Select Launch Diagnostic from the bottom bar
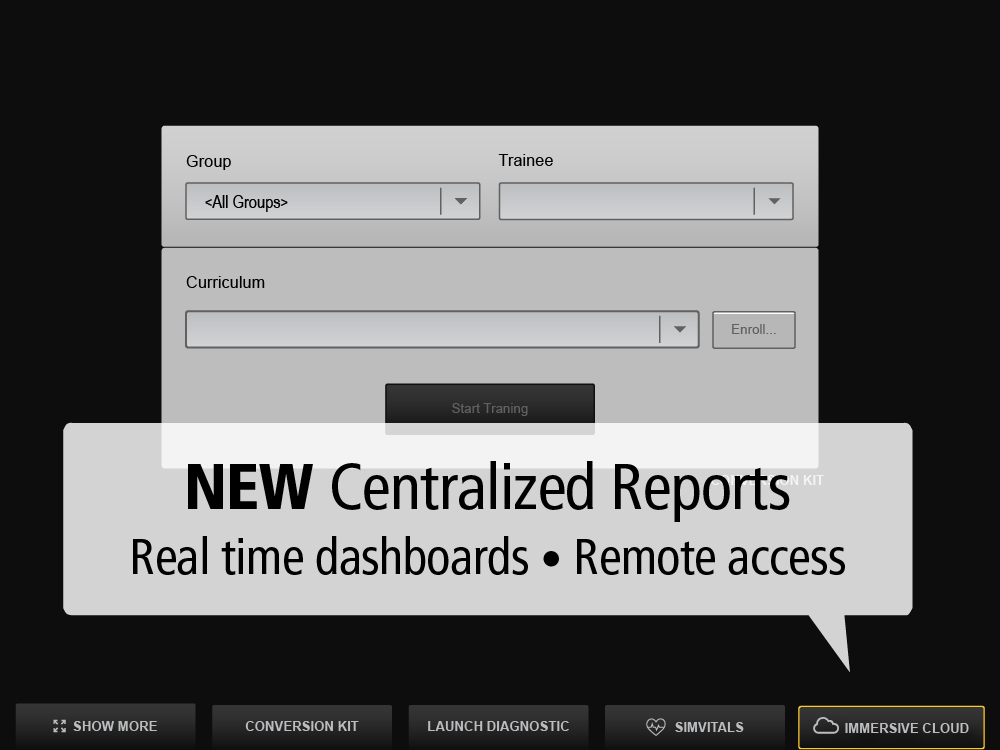The image size is (1000, 750). (498, 726)
